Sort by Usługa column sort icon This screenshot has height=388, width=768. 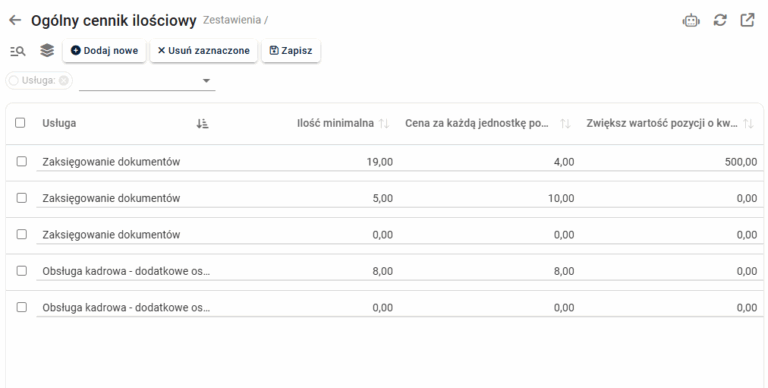tap(202, 123)
